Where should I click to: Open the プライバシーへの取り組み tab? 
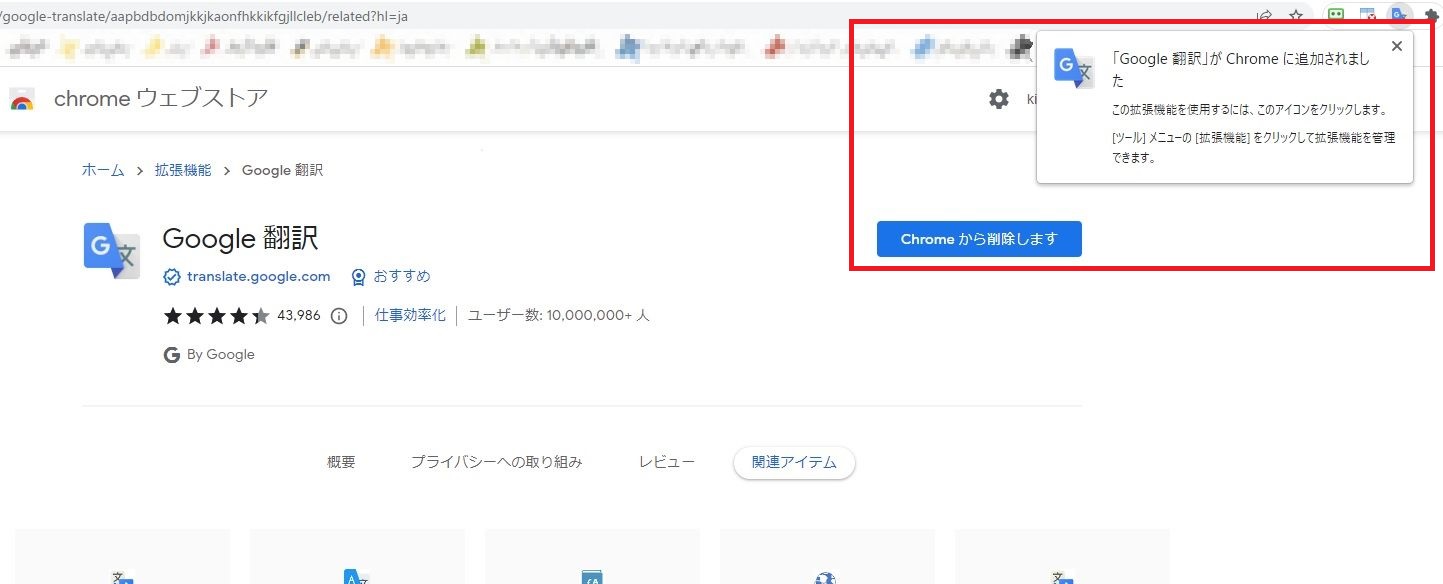click(x=496, y=462)
